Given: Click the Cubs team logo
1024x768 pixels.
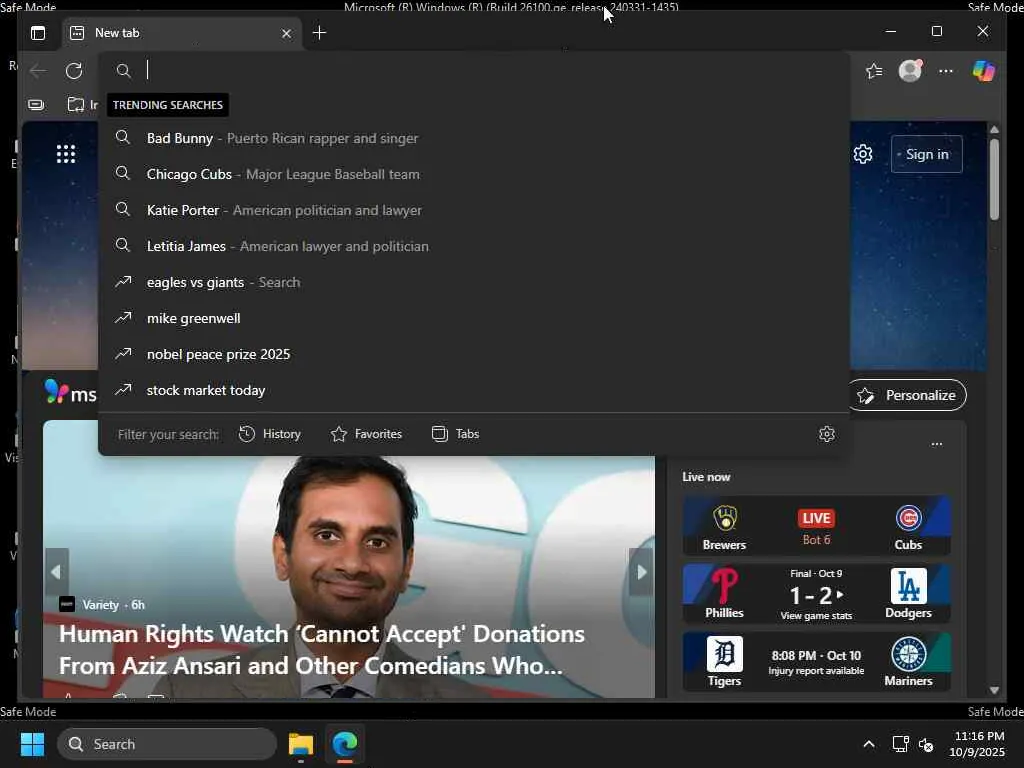Looking at the screenshot, I should [x=908, y=519].
